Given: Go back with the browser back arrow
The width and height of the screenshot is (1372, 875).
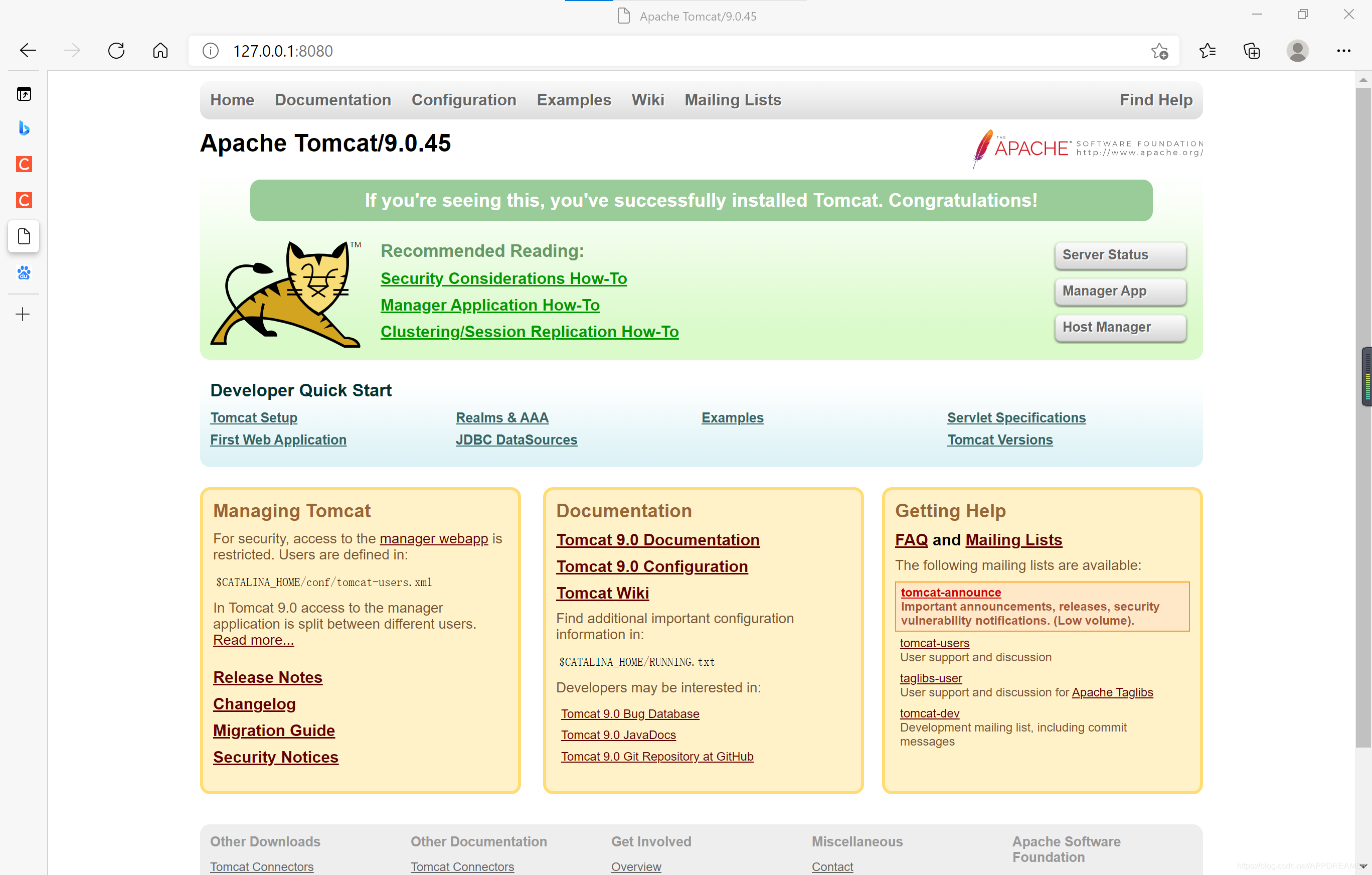Looking at the screenshot, I should (28, 51).
